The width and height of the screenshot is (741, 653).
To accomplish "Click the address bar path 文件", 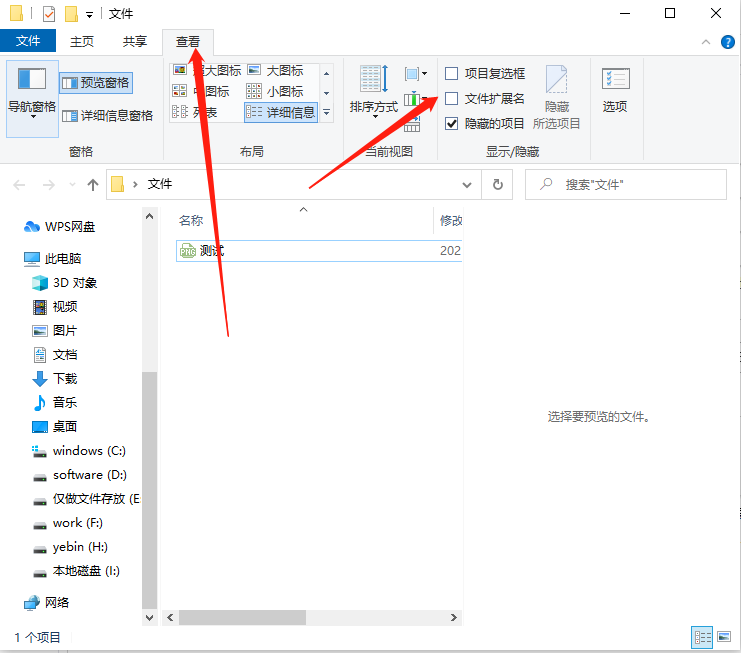I will click(160, 184).
